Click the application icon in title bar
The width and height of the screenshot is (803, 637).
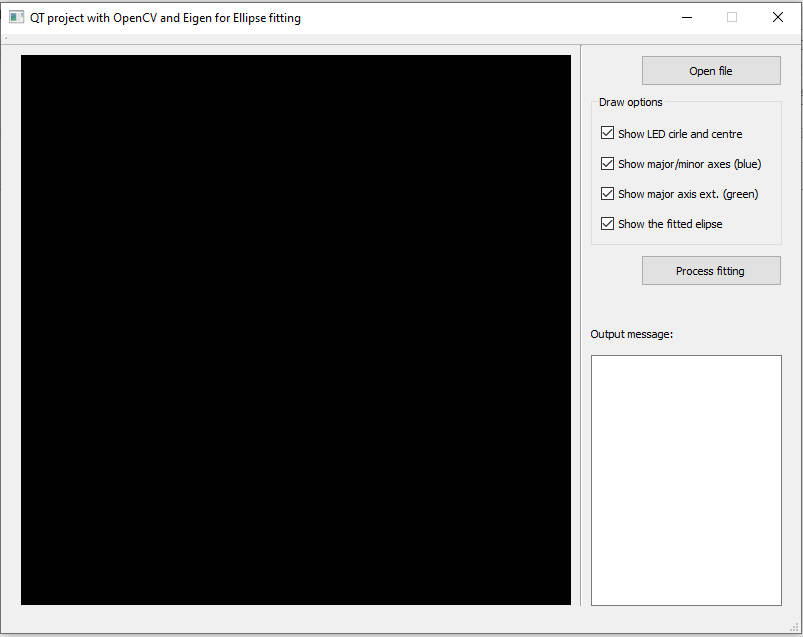click(16, 17)
